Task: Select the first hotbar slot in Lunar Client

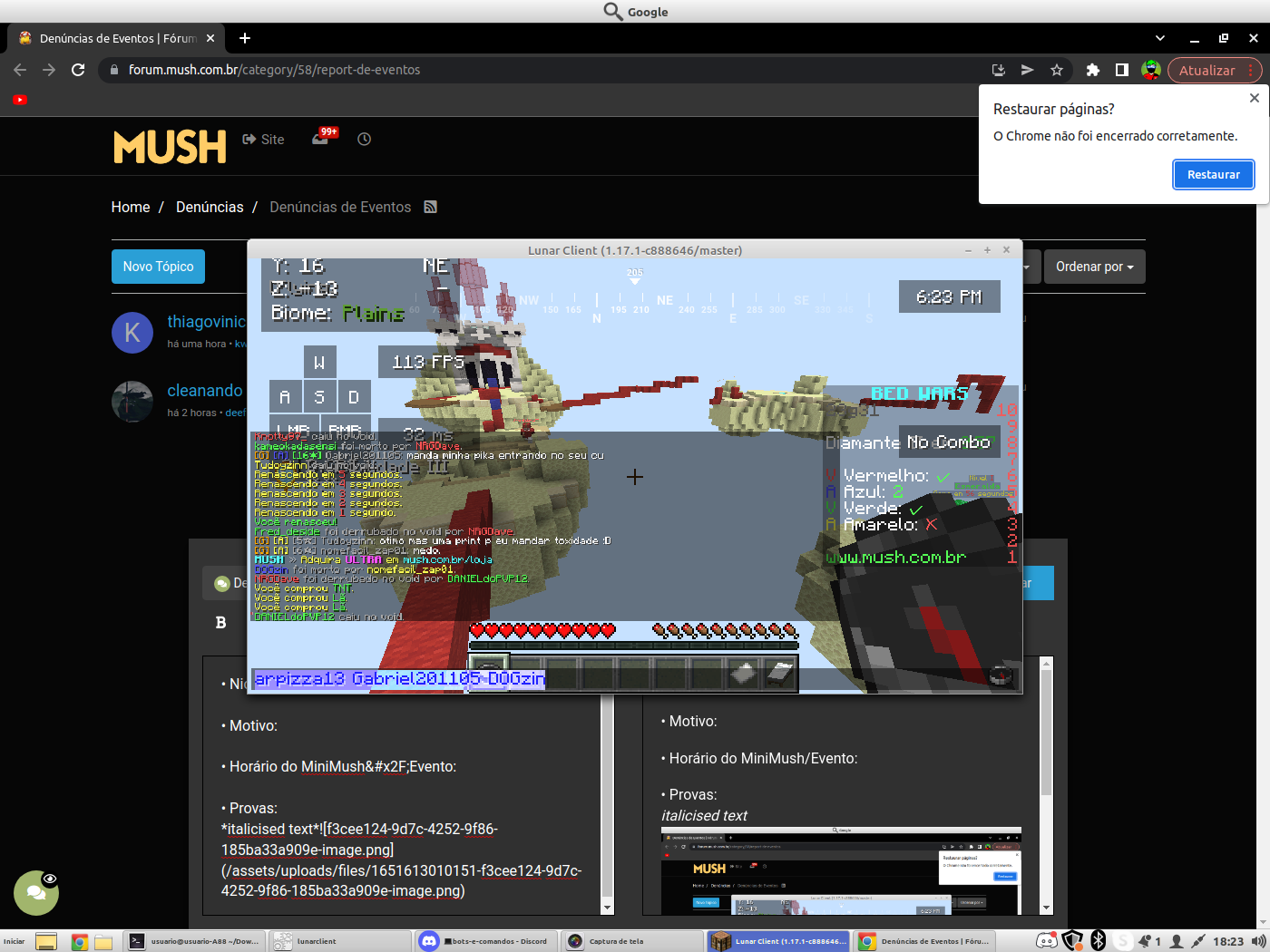Action: 489,674
